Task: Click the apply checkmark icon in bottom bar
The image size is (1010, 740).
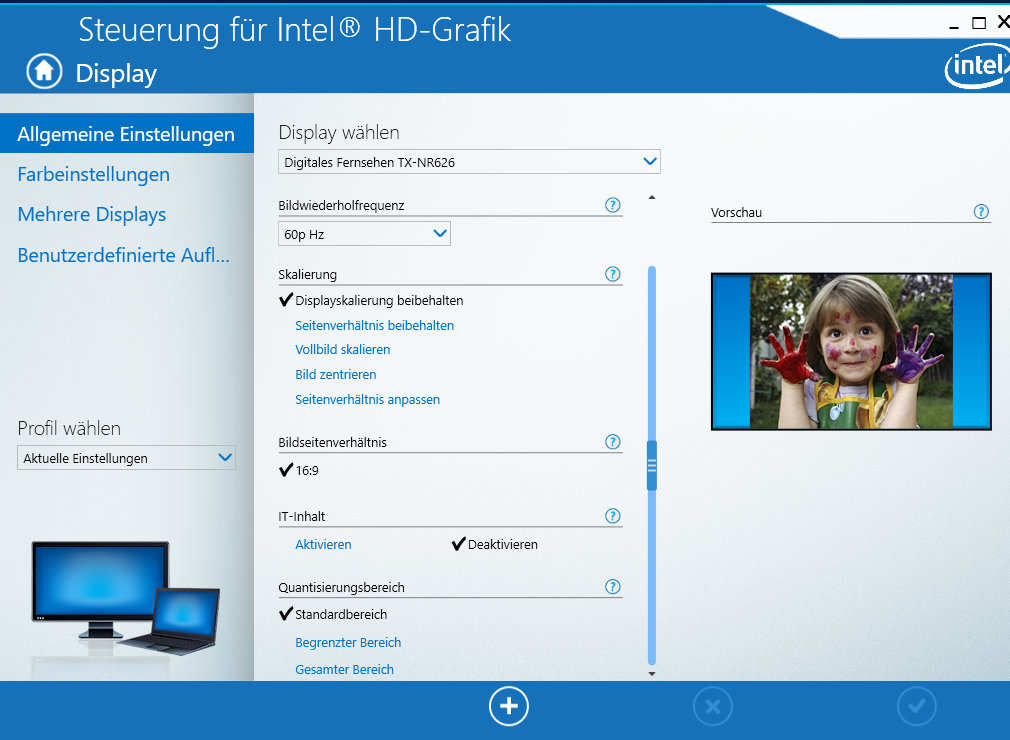Action: (x=917, y=707)
